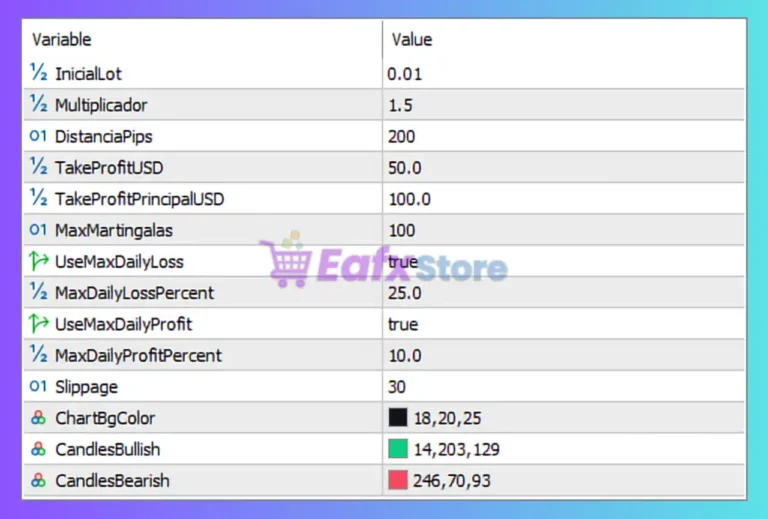
Task: Select the MaxMartingalas variable name
Action: coord(114,231)
